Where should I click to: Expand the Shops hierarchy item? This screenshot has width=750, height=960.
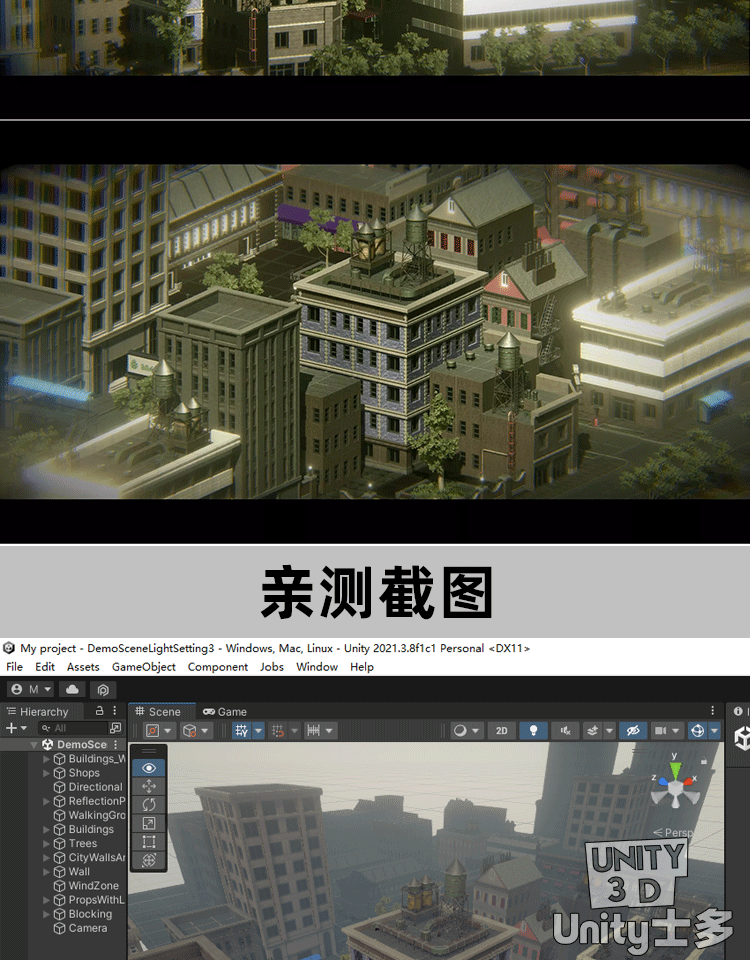coord(47,773)
